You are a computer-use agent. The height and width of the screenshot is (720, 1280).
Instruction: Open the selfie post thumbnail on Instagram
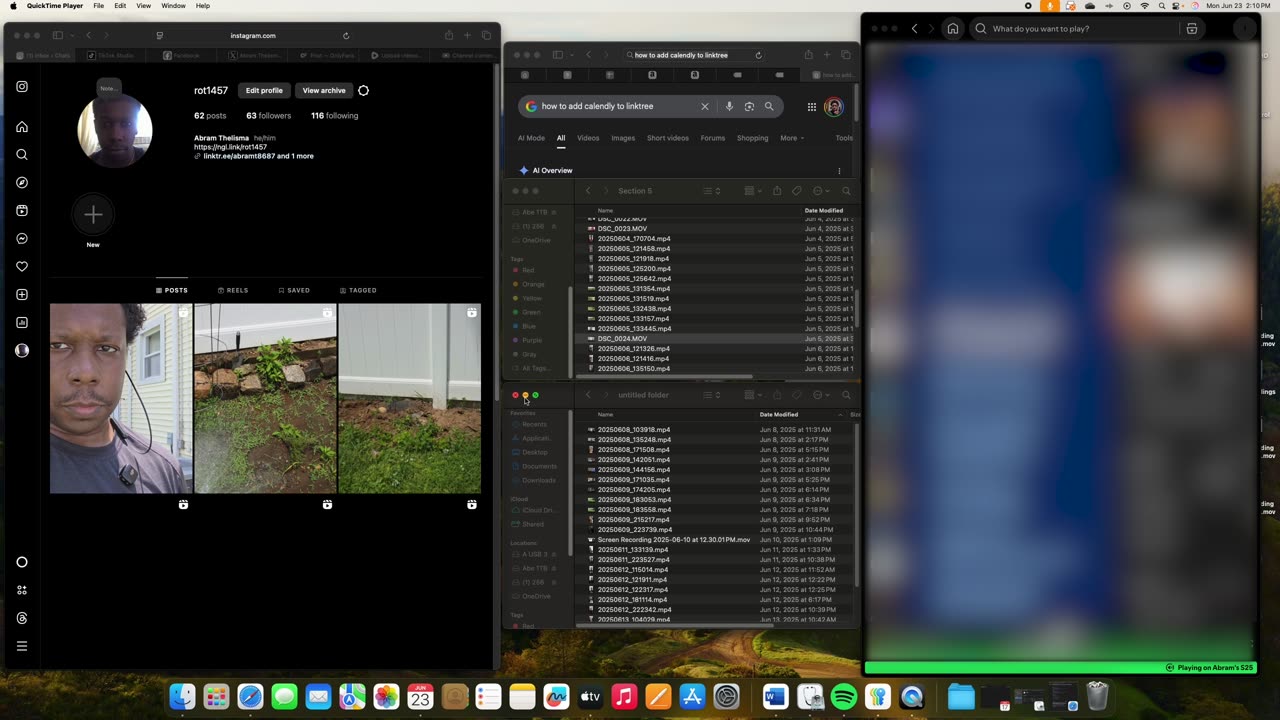point(121,398)
